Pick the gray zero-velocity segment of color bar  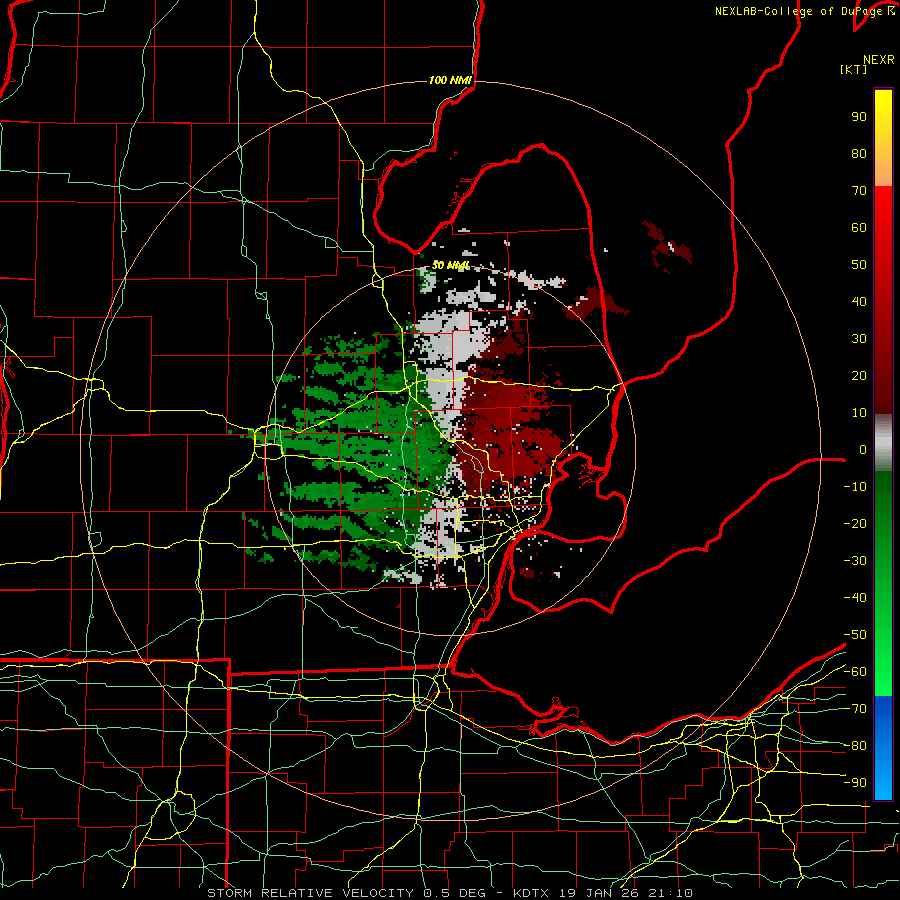click(883, 443)
